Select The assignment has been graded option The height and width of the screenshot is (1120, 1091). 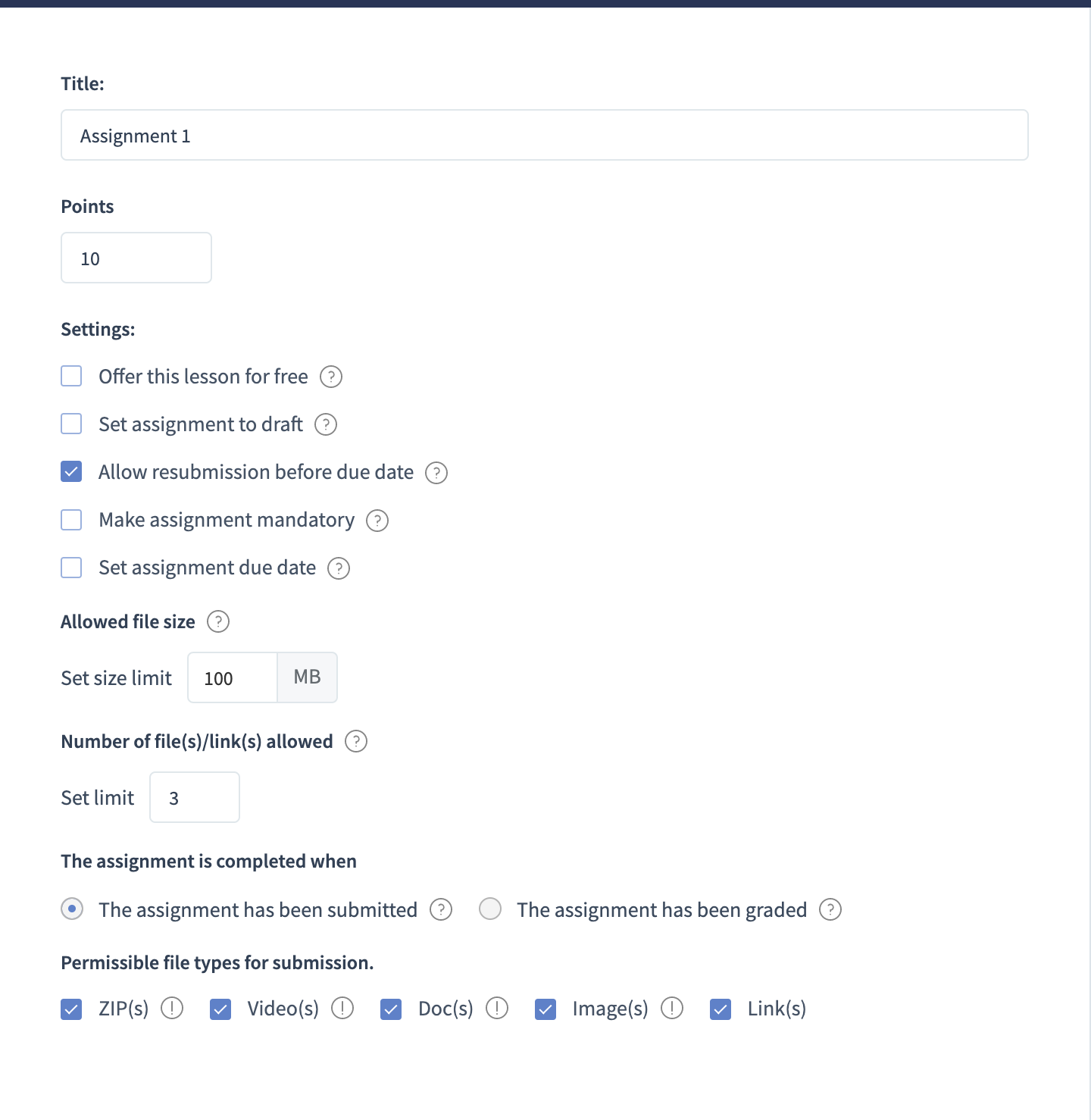pos(490,909)
